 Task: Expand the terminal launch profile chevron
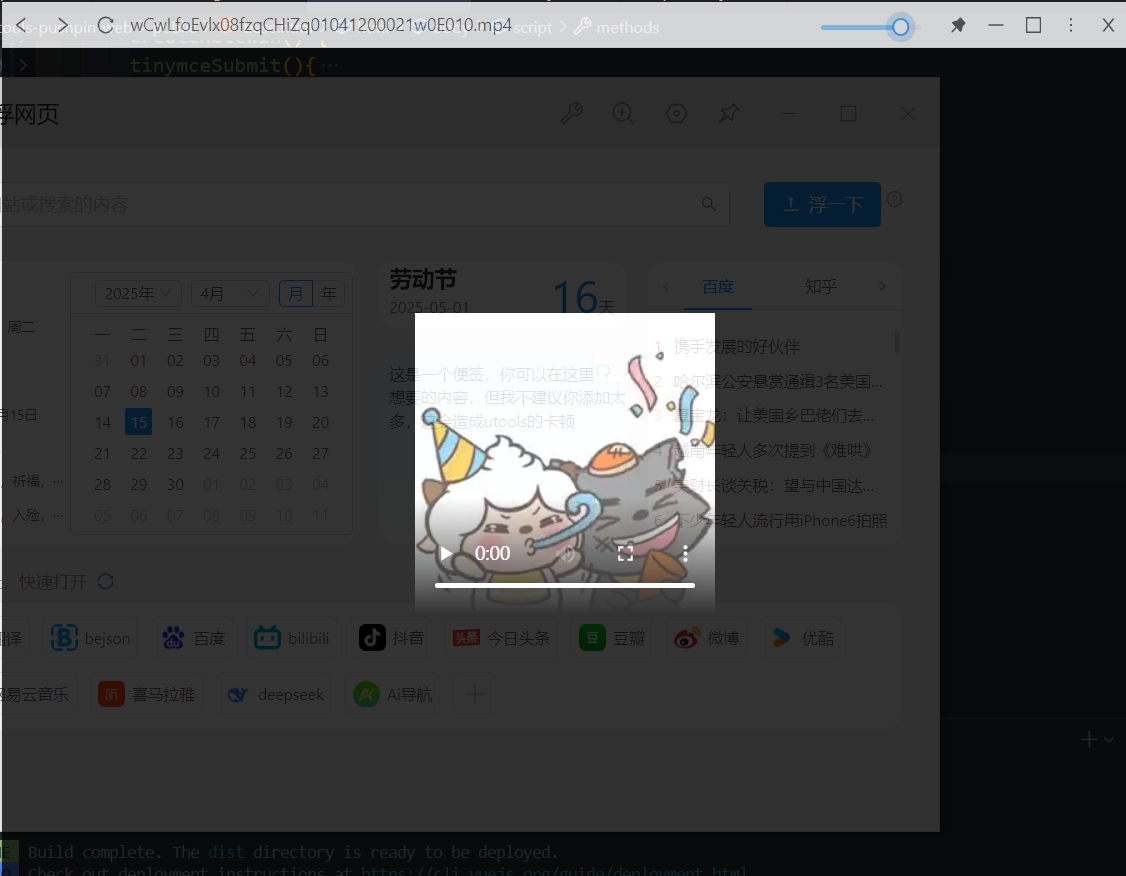point(1109,740)
